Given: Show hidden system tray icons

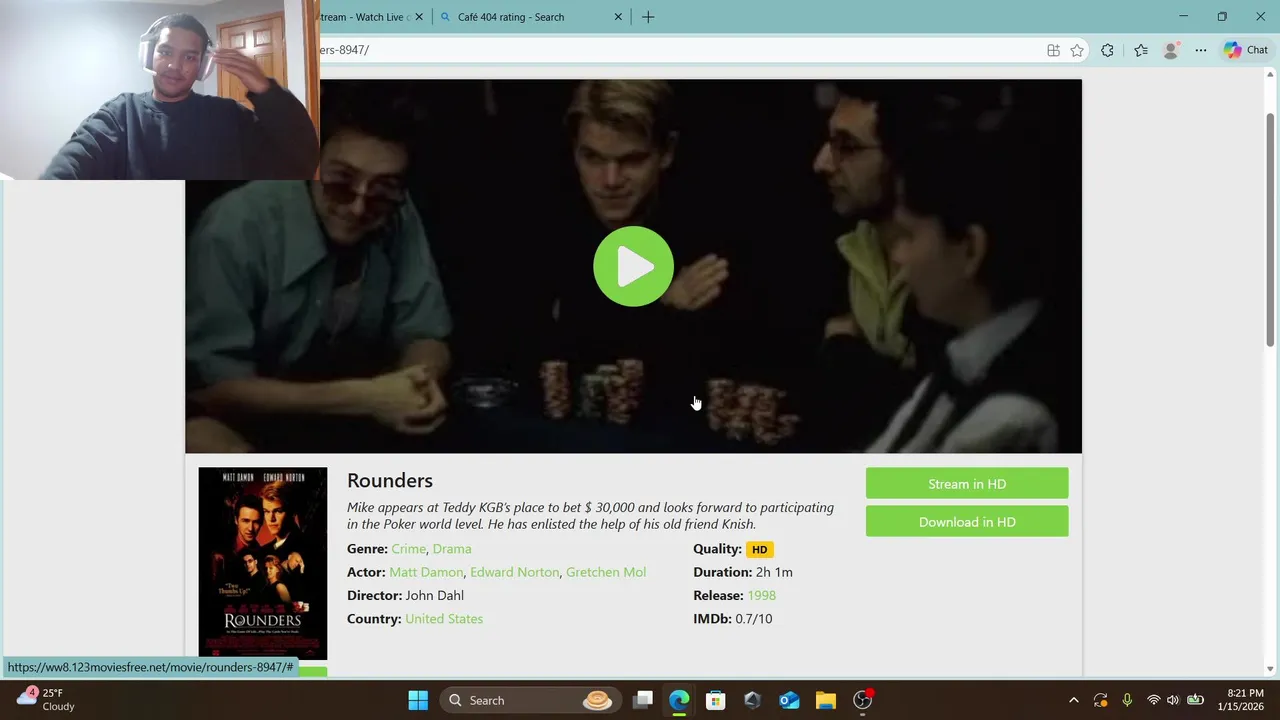Looking at the screenshot, I should 1074,700.
